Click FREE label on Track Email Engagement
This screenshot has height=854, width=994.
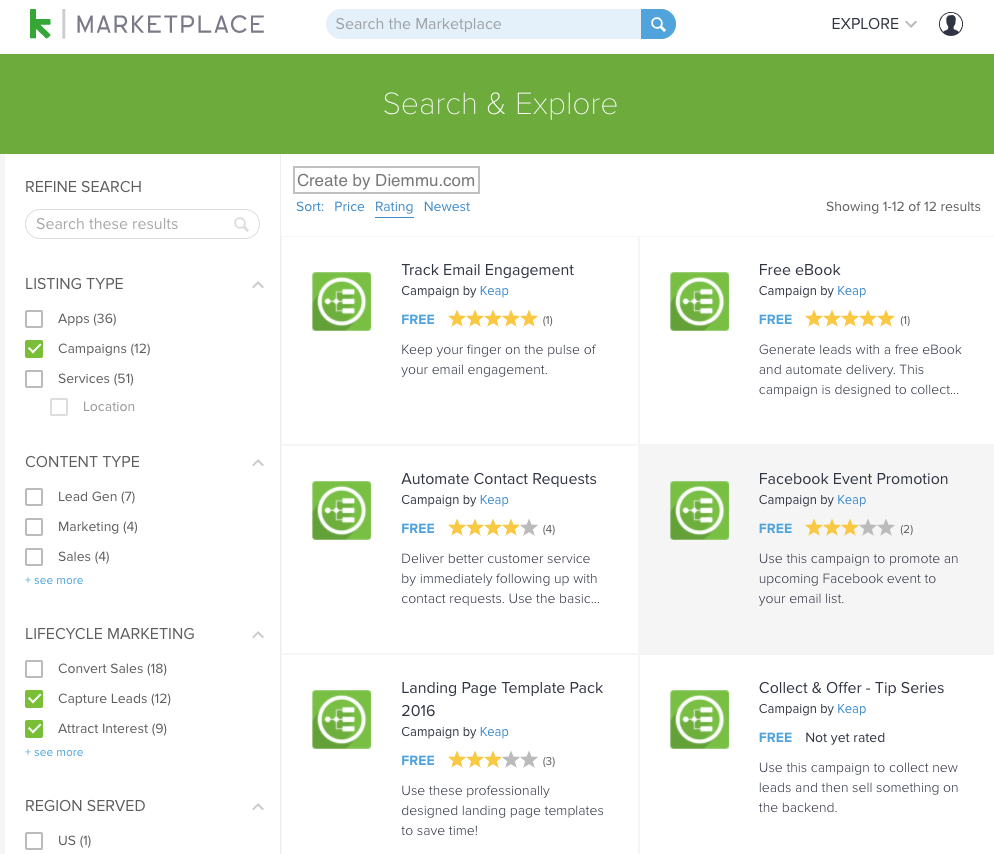pos(418,320)
